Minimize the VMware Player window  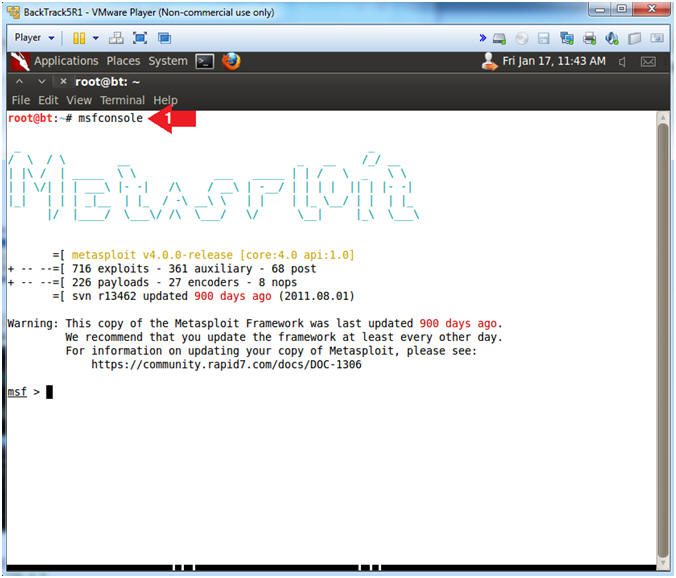(x=600, y=9)
